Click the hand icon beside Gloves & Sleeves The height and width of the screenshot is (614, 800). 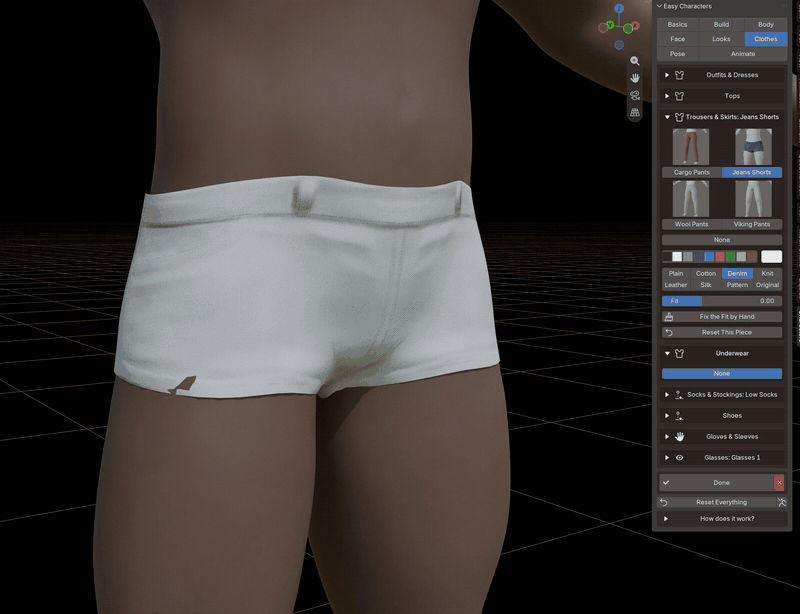(679, 436)
